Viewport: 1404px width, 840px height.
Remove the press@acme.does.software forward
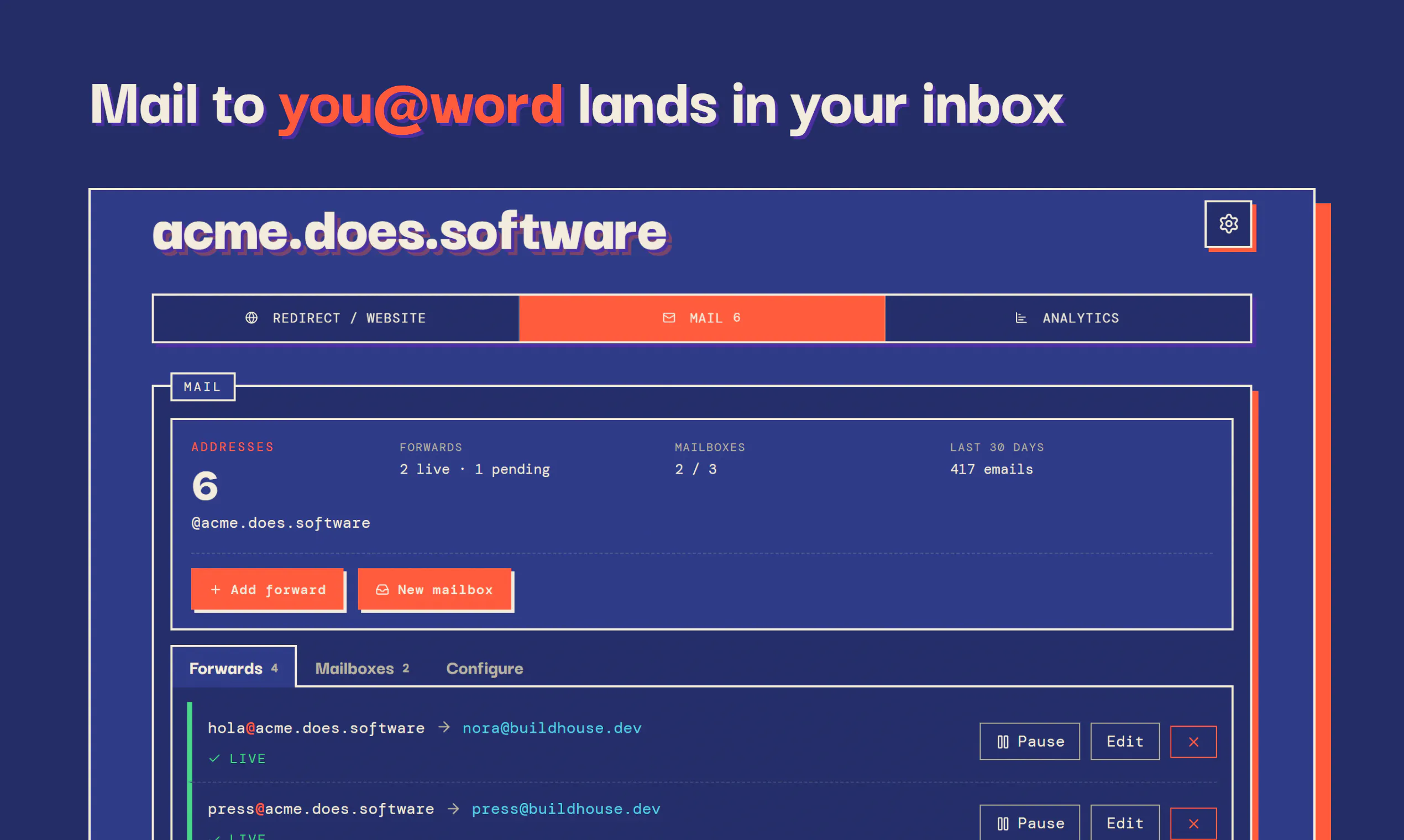click(x=1193, y=823)
